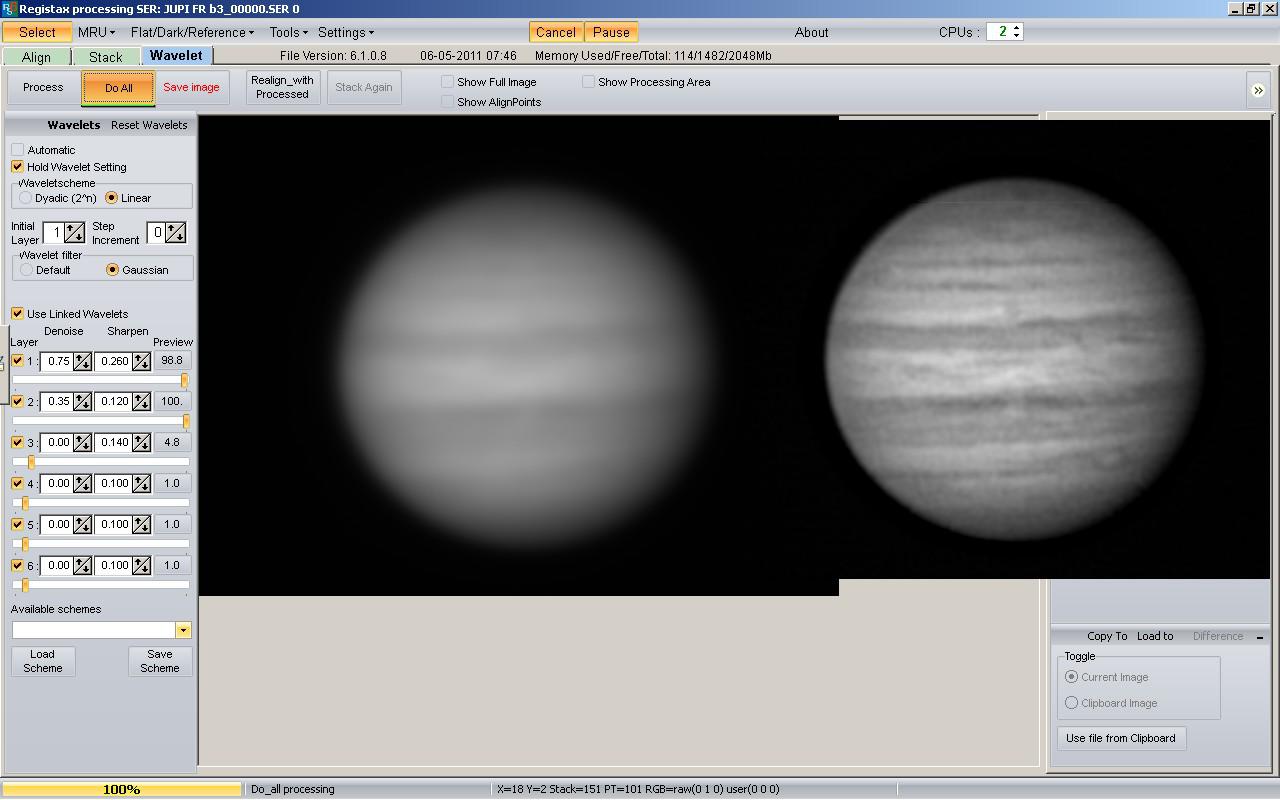The image size is (1280, 800).
Task: Open the About menu item
Action: click(811, 32)
